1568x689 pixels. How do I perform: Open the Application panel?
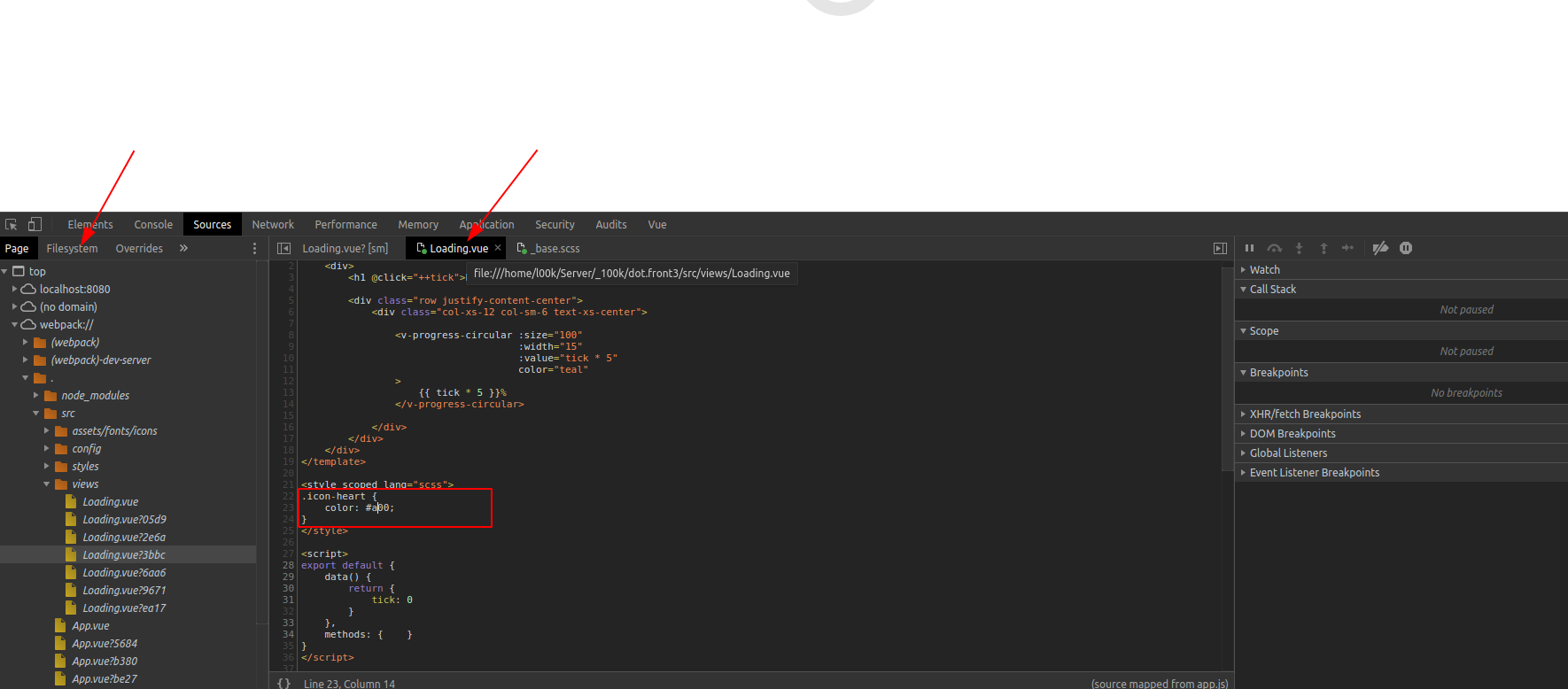click(486, 225)
